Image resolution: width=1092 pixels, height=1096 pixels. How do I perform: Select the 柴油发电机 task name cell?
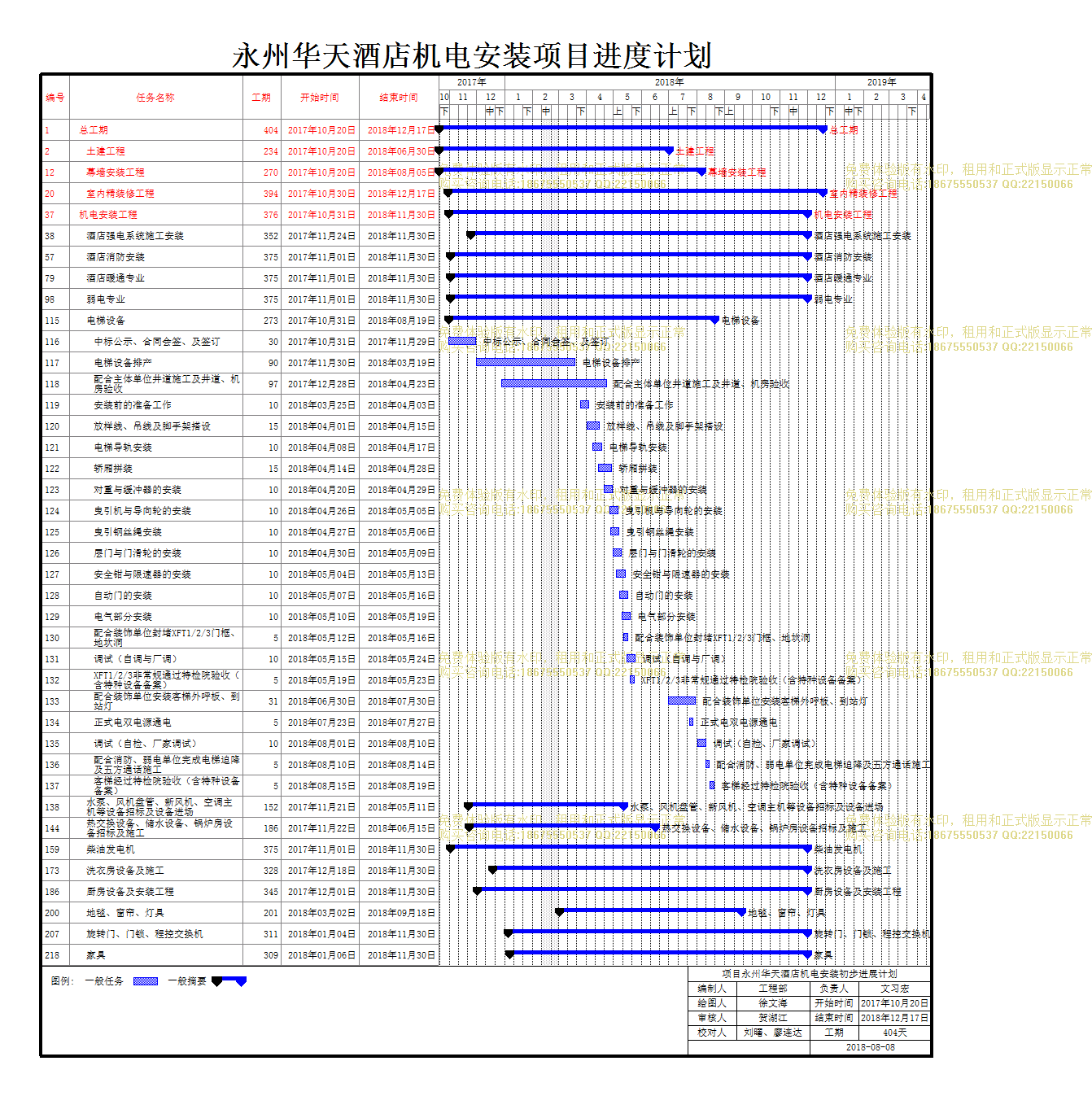pyautogui.click(x=155, y=849)
